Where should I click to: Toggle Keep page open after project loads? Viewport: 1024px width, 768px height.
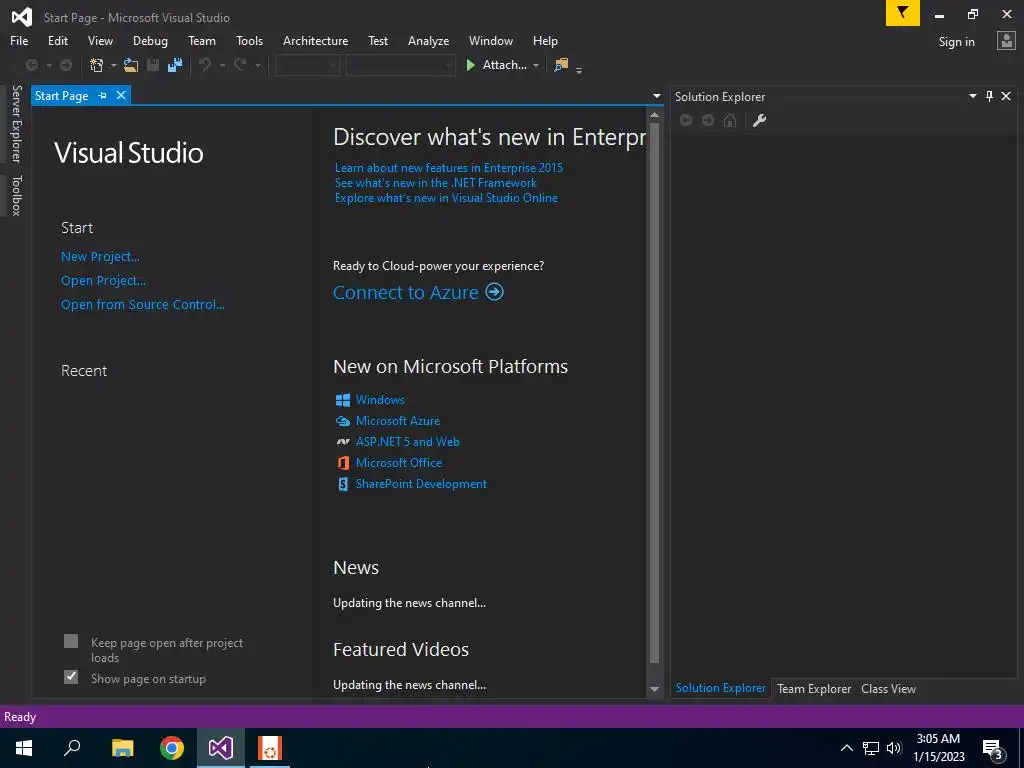pos(71,641)
